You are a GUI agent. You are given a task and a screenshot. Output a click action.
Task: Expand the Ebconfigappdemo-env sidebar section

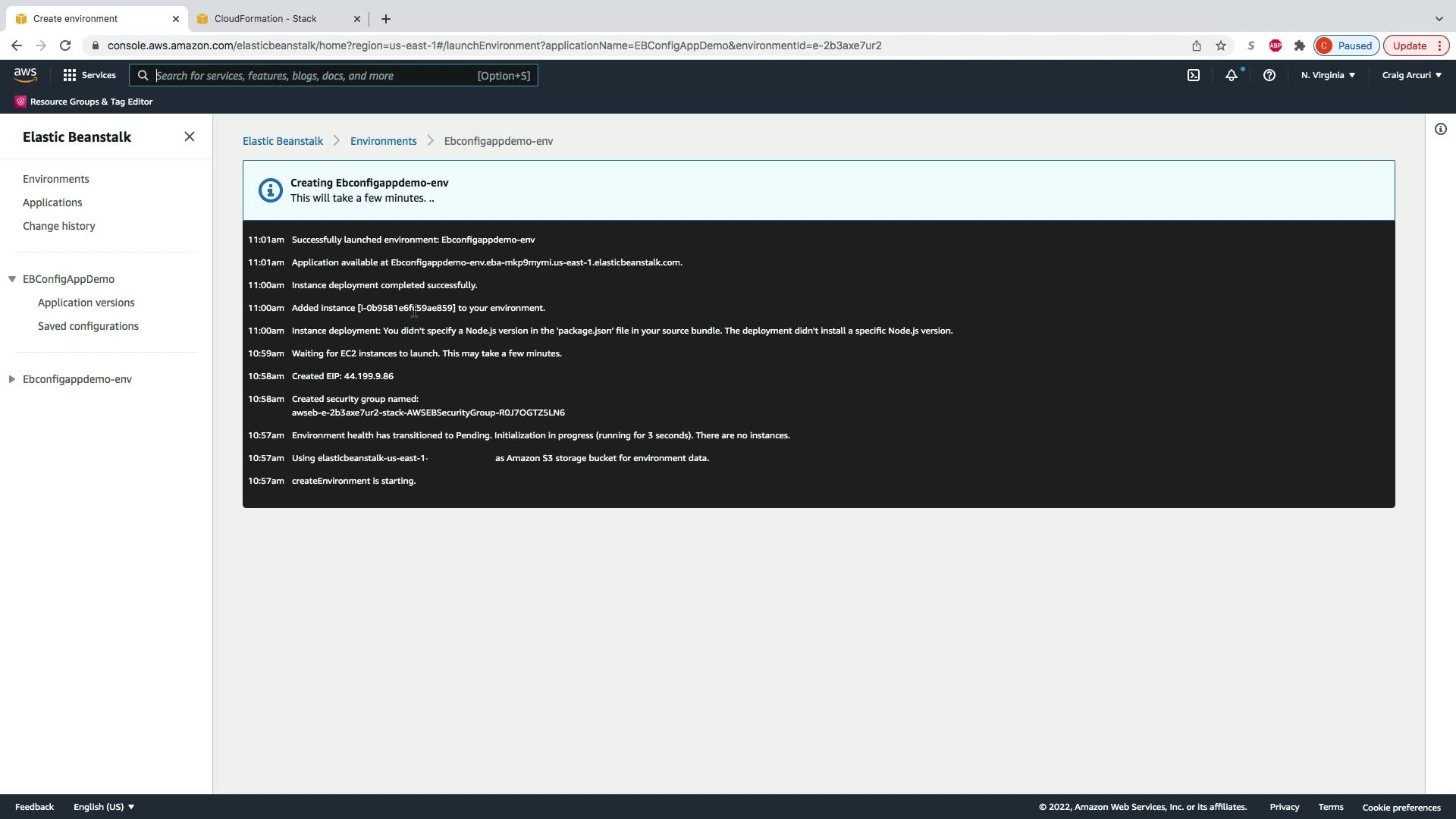pos(12,379)
